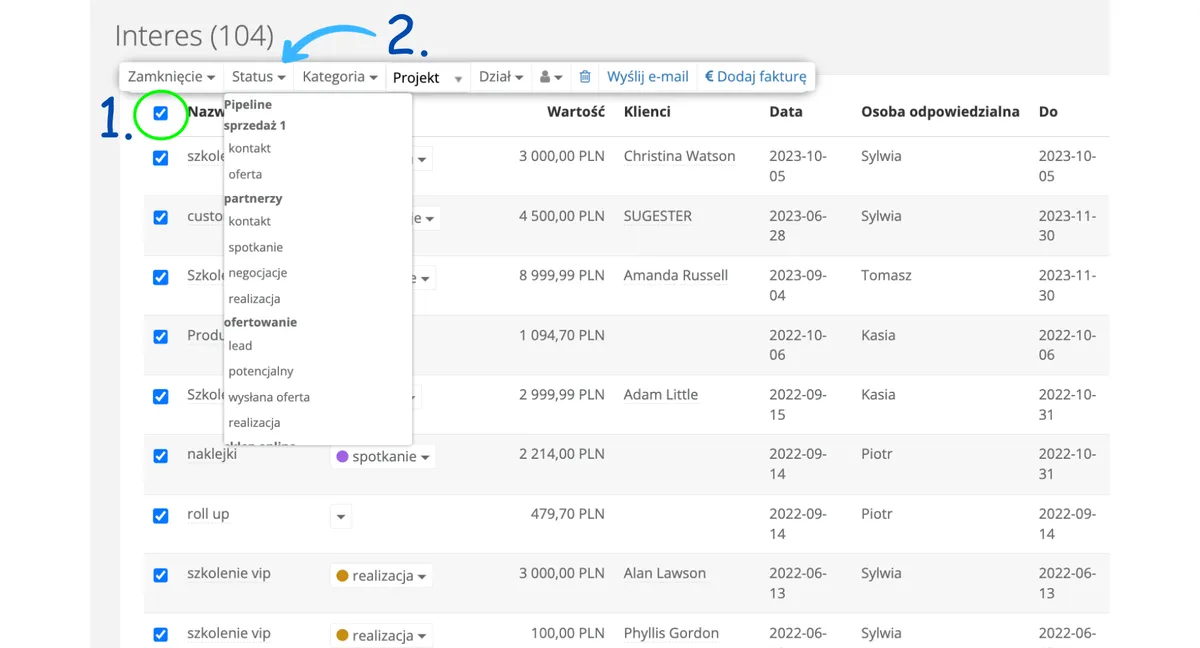This screenshot has height=648, width=1200.
Task: Click the value 479,70 PLN
Action: 567,514
